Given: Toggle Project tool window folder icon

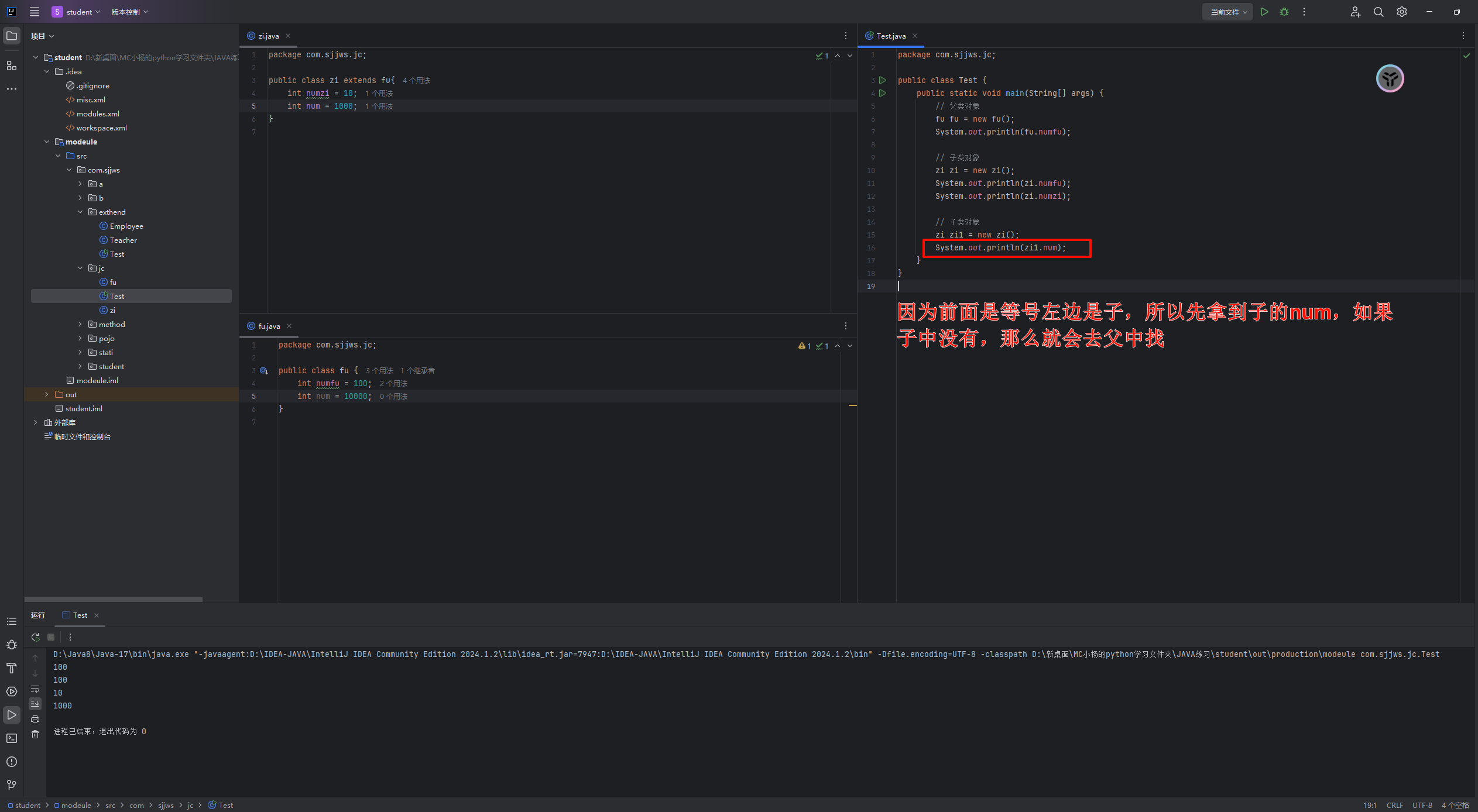Looking at the screenshot, I should coord(12,36).
